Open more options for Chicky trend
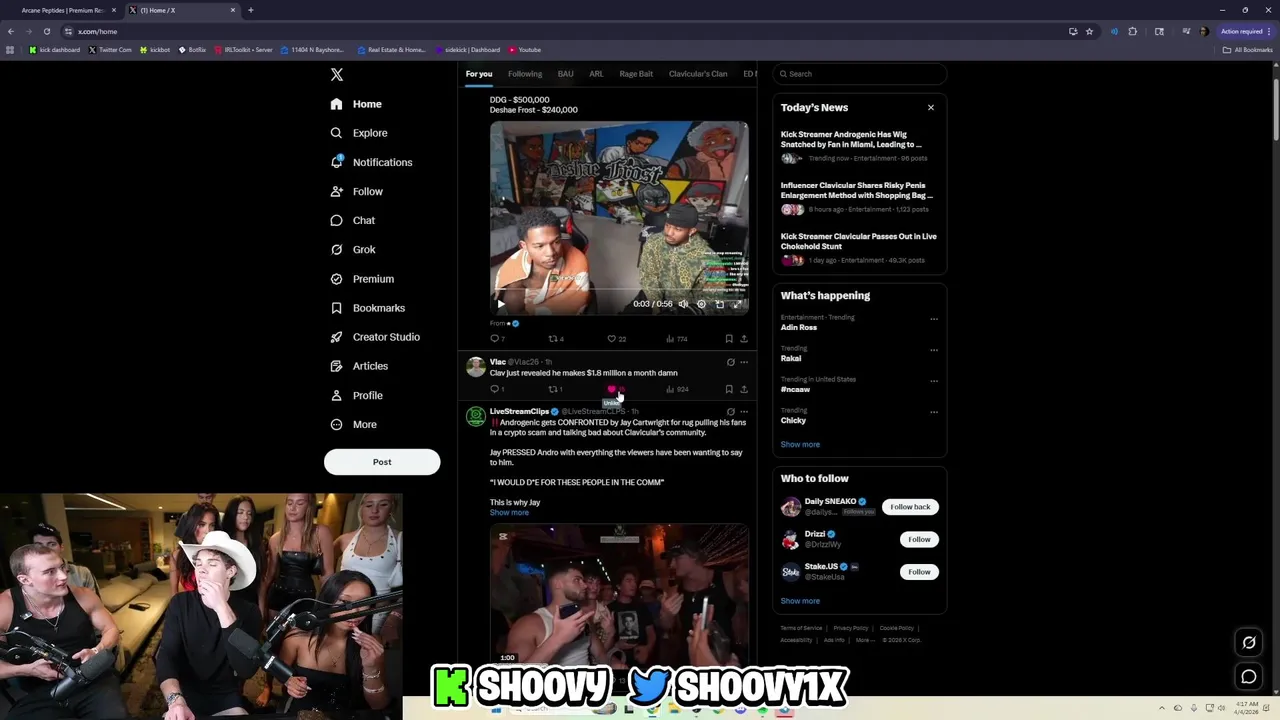 (934, 412)
